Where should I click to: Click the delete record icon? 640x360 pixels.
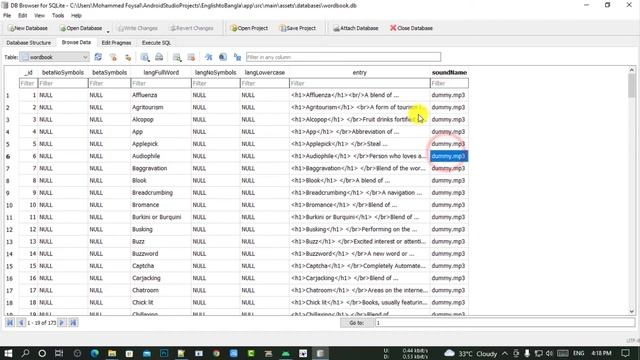click(191, 57)
